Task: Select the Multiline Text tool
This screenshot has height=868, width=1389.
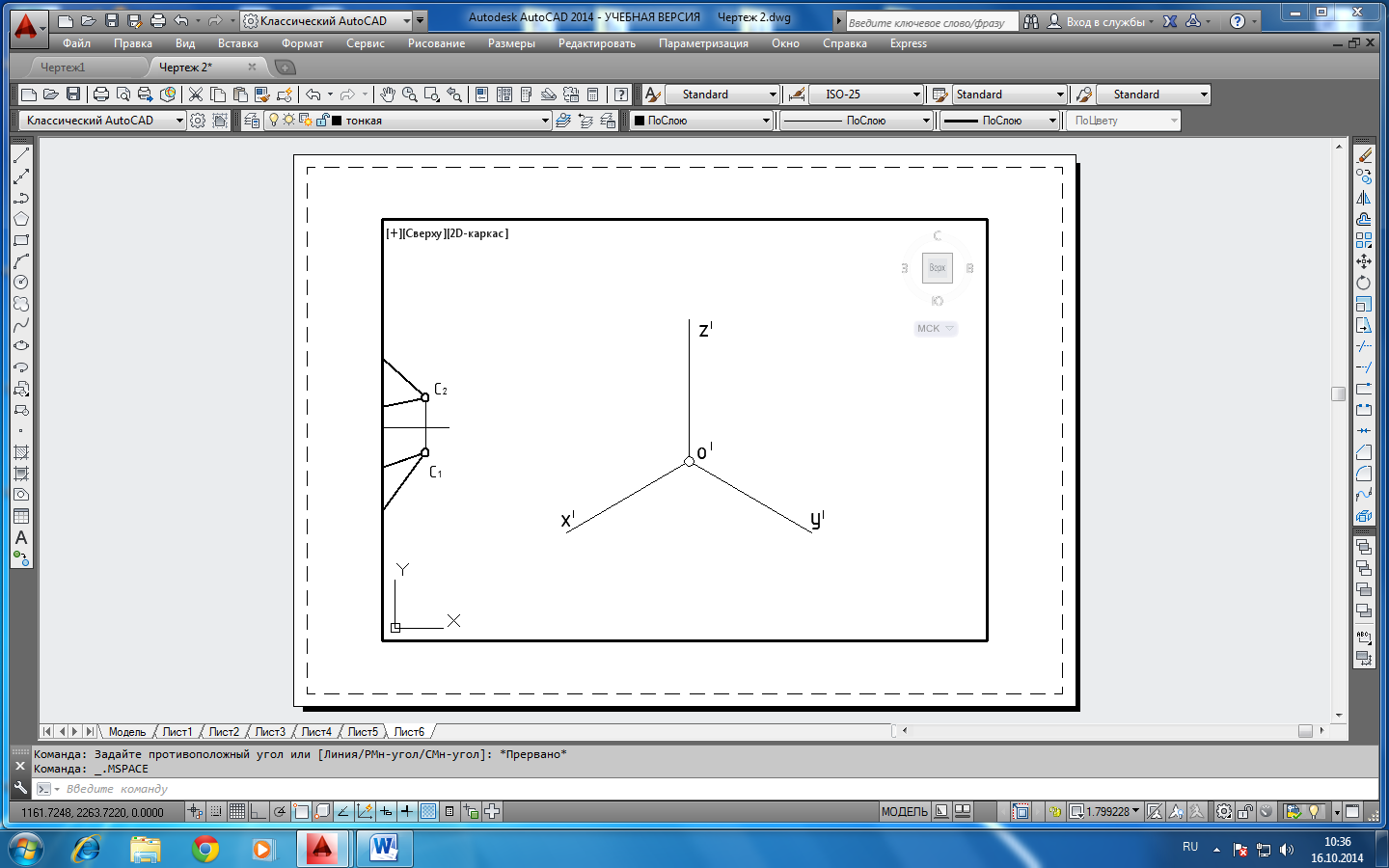Action: pyautogui.click(x=21, y=537)
